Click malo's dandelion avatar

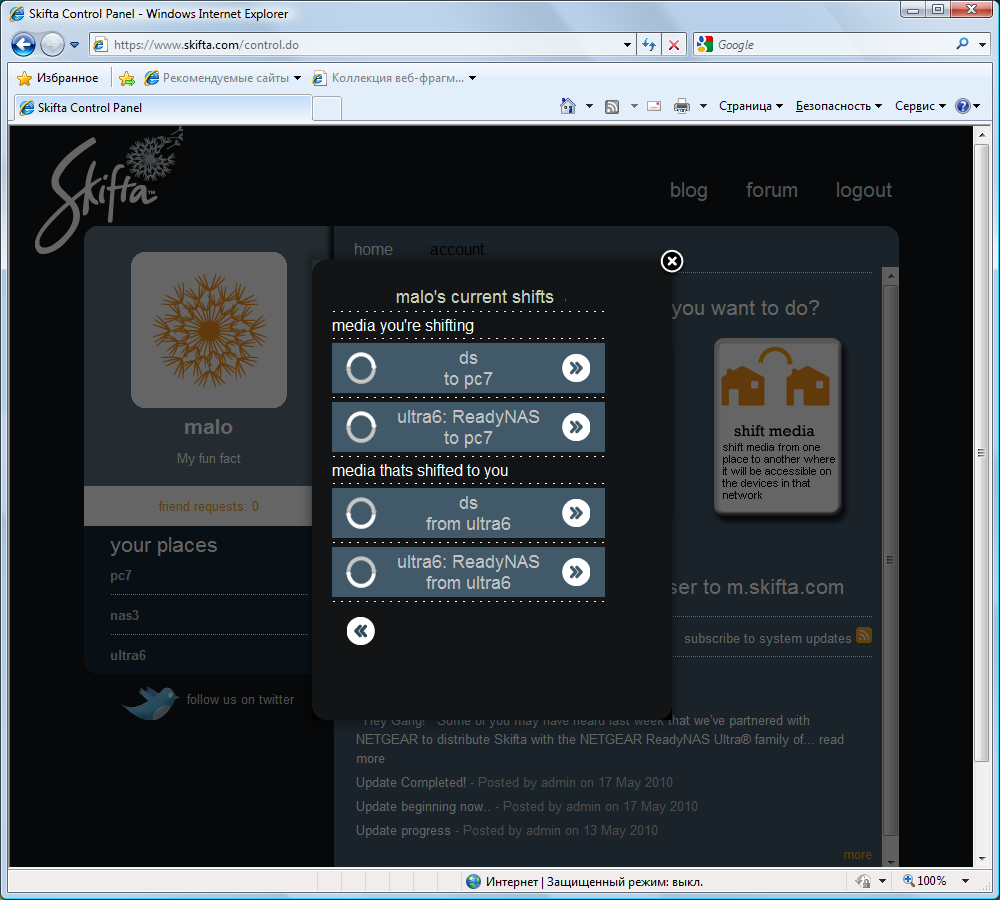point(209,330)
